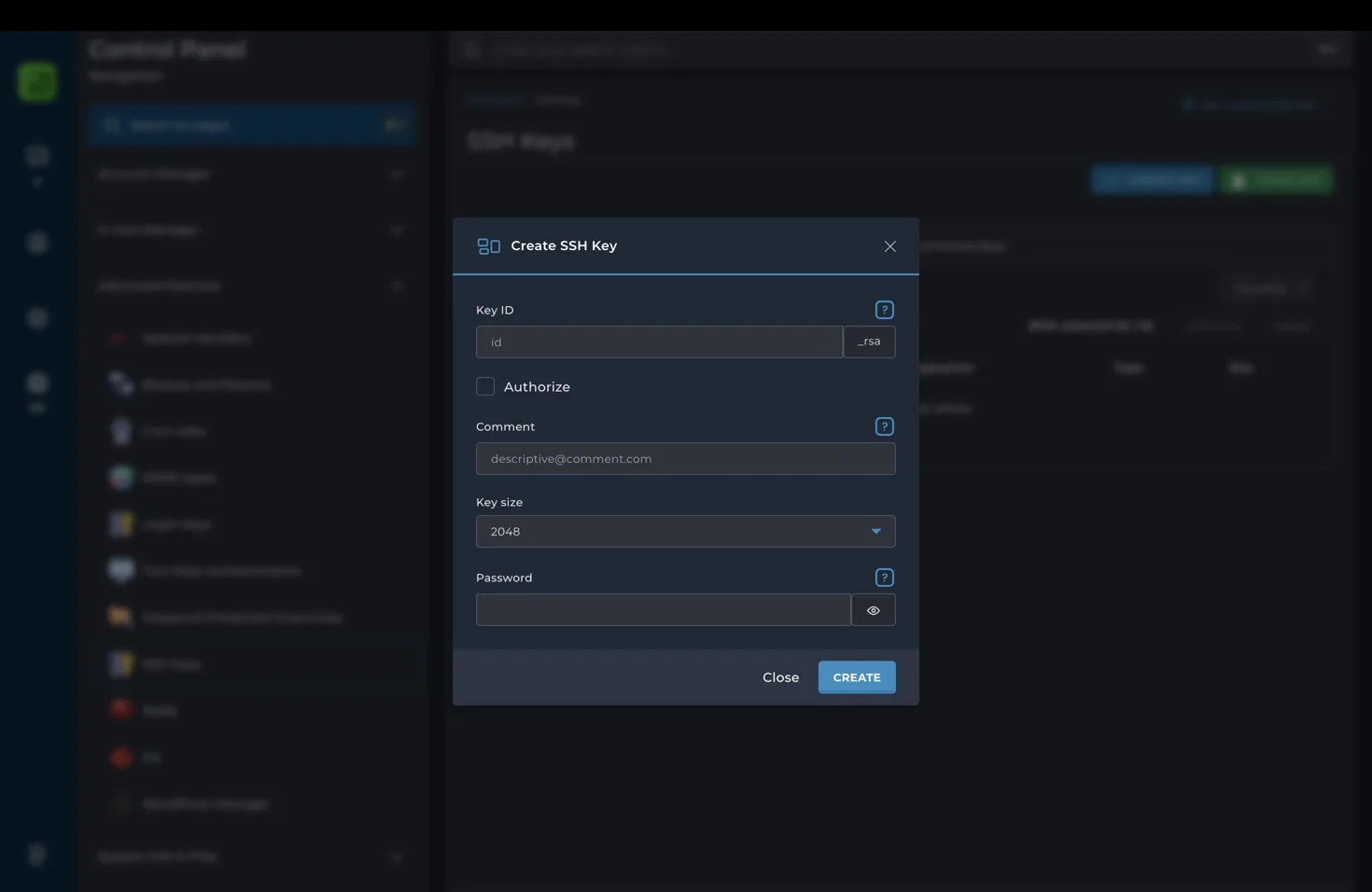Open the Key size dropdown showing 2048

tap(685, 532)
